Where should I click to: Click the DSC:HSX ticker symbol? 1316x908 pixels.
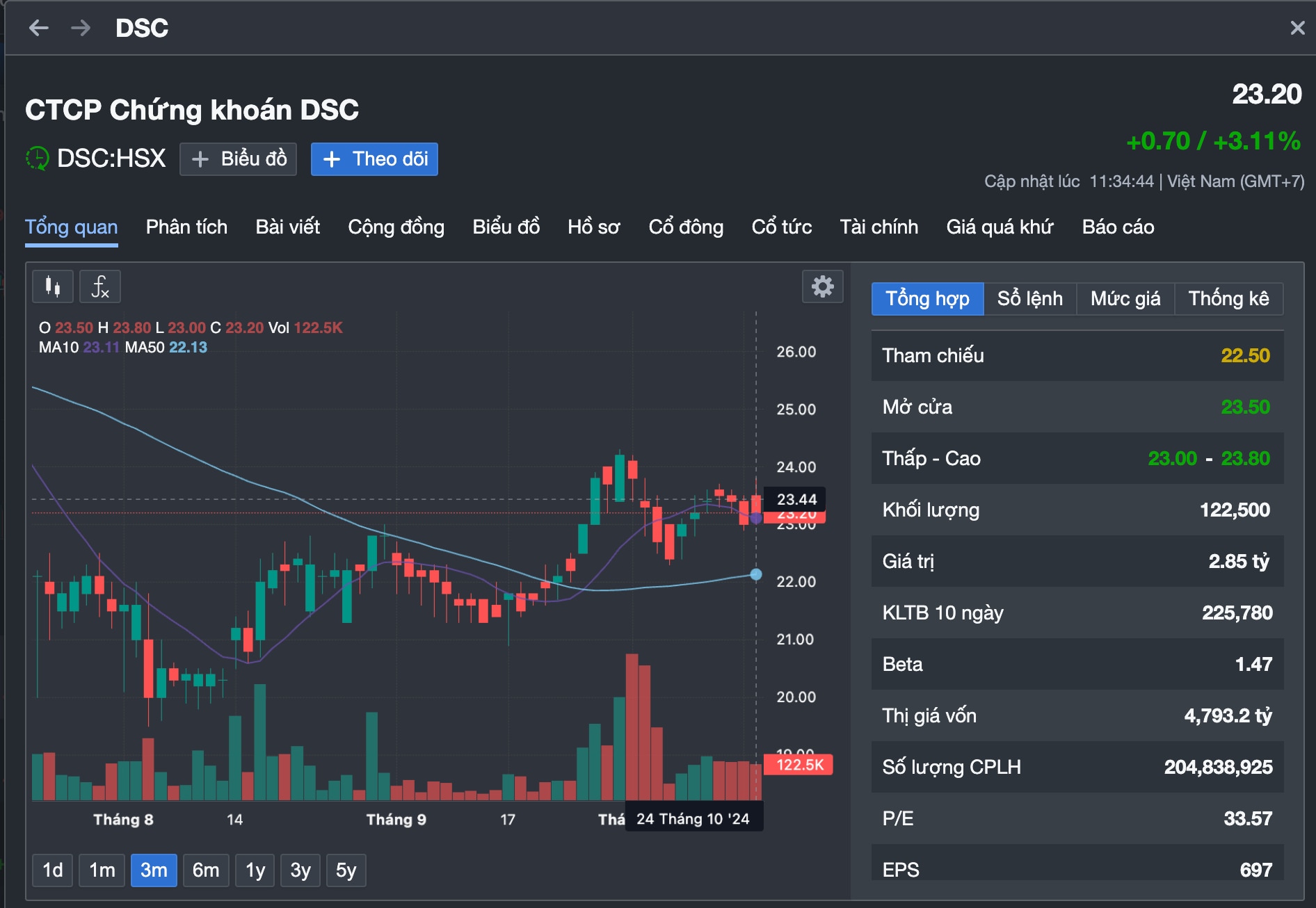point(111,159)
